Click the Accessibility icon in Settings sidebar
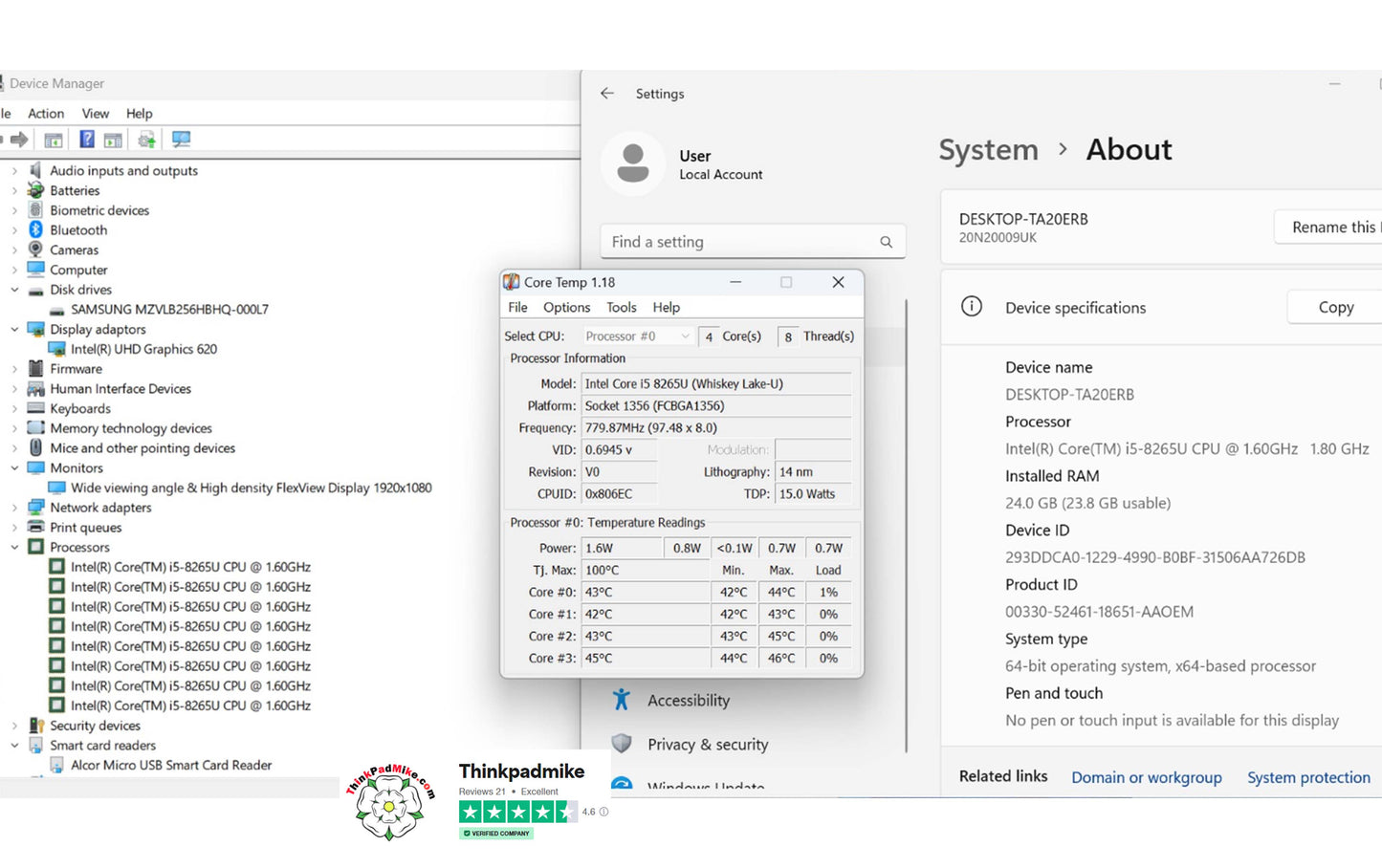Image resolution: width=1382 pixels, height=868 pixels. [x=622, y=700]
